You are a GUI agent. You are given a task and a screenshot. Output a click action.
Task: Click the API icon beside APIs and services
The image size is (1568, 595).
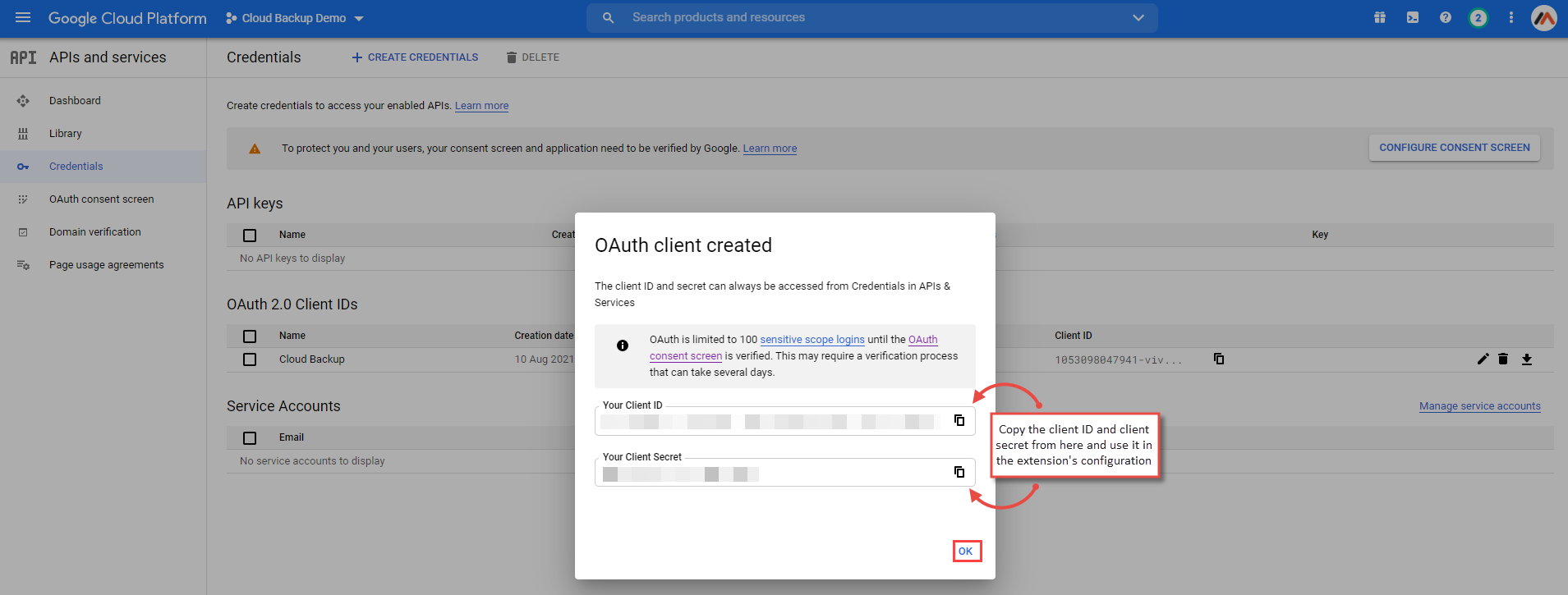coord(23,57)
